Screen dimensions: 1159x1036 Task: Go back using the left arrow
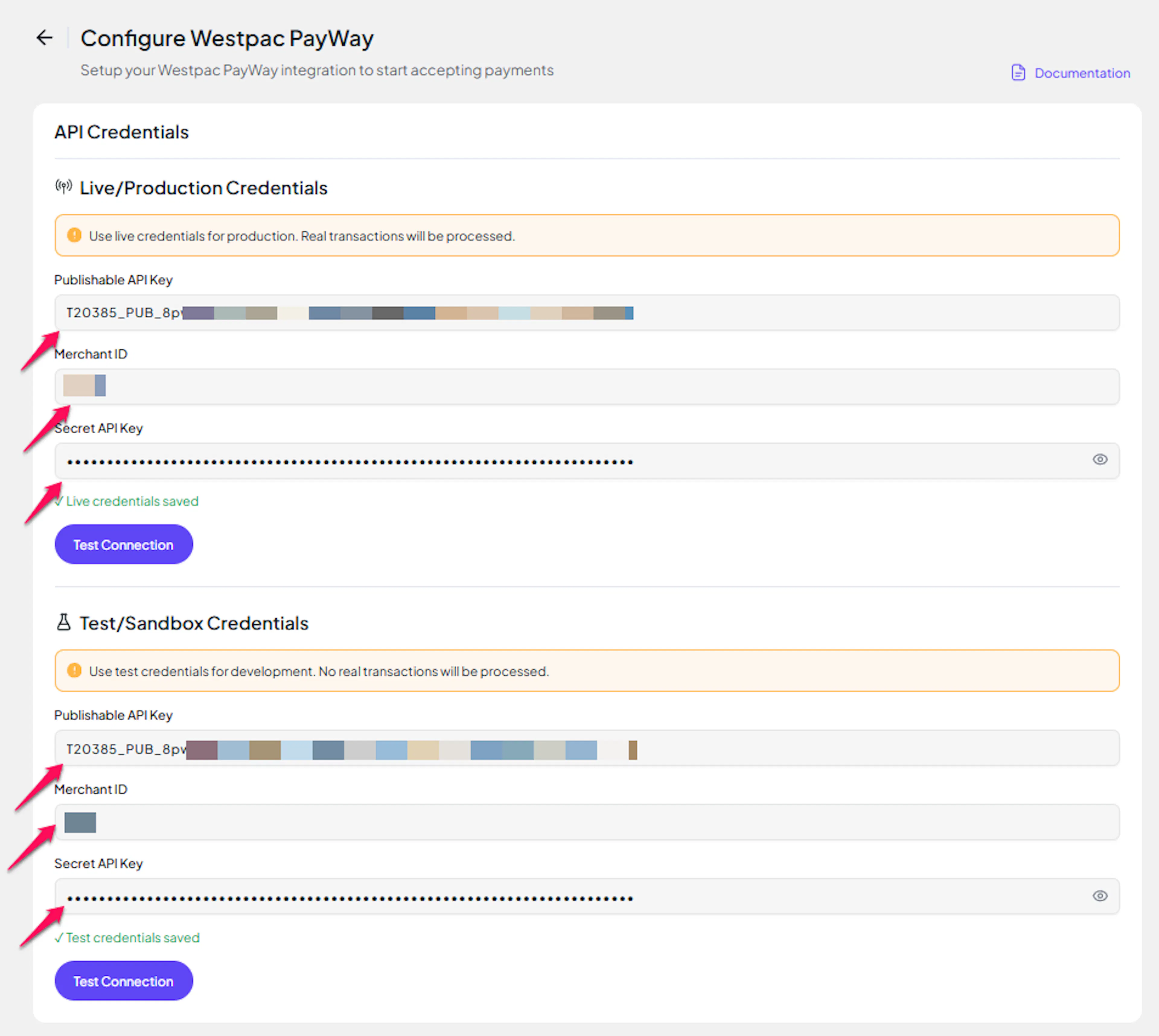point(44,37)
